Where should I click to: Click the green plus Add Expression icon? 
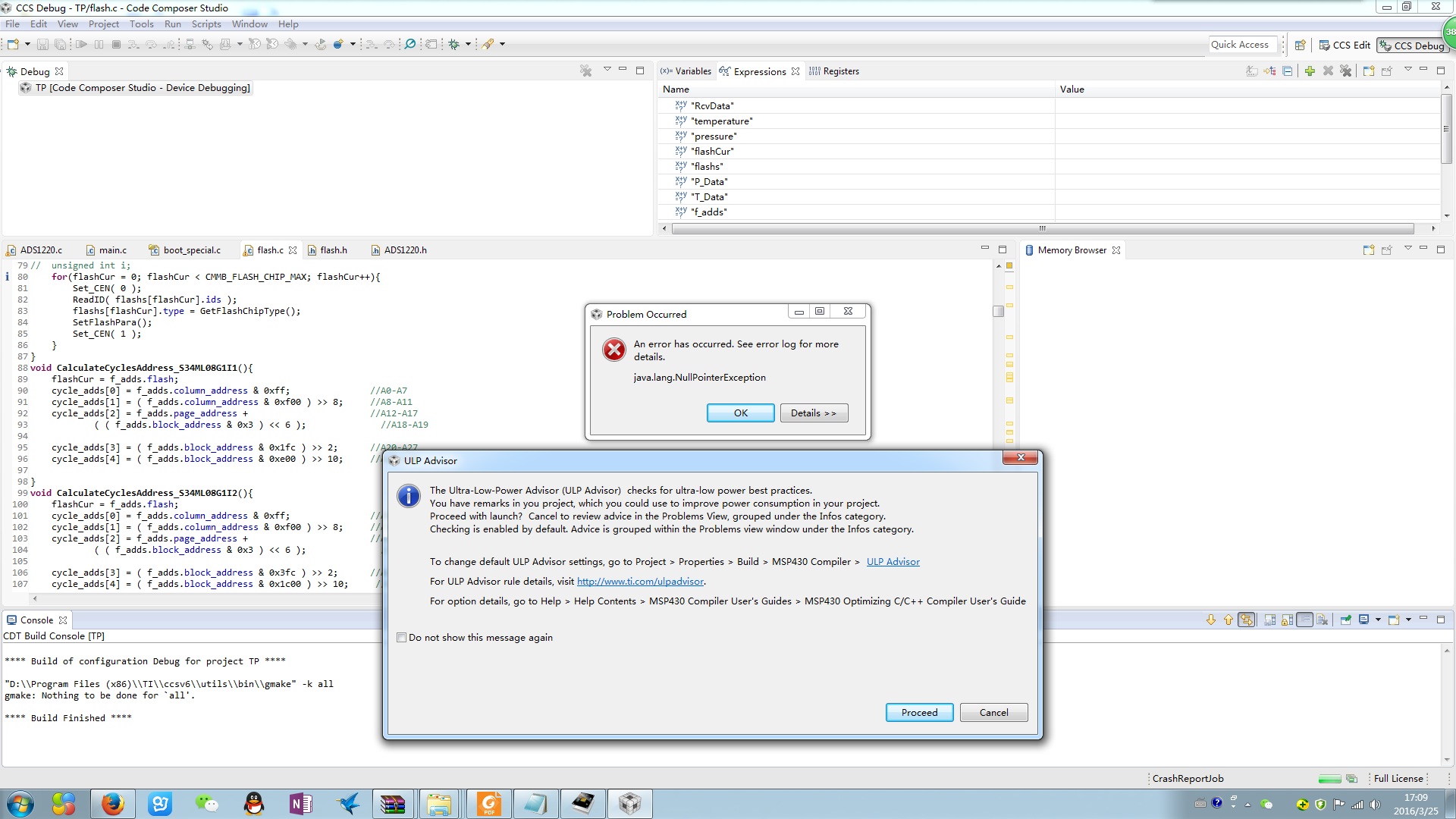[1310, 71]
